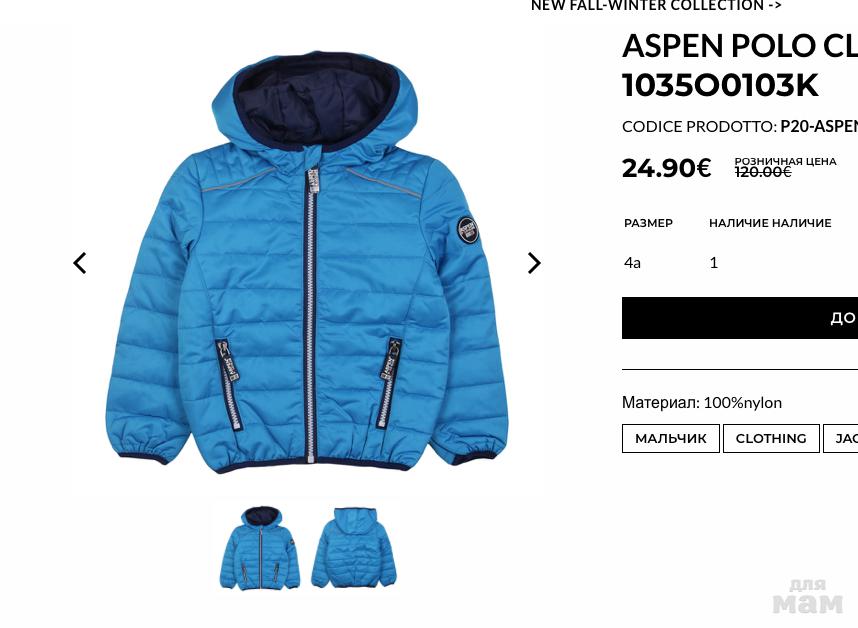Show previous product image with left arrow
This screenshot has width=858, height=628.
click(80, 263)
